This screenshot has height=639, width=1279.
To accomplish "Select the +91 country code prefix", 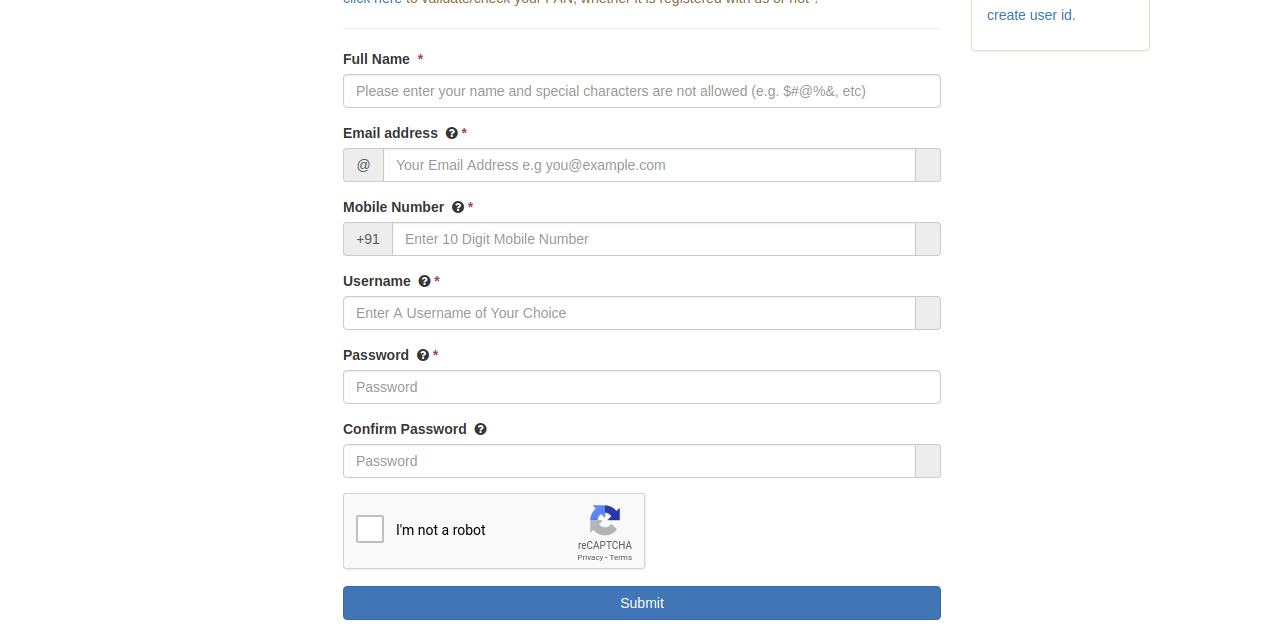I will click(367, 239).
